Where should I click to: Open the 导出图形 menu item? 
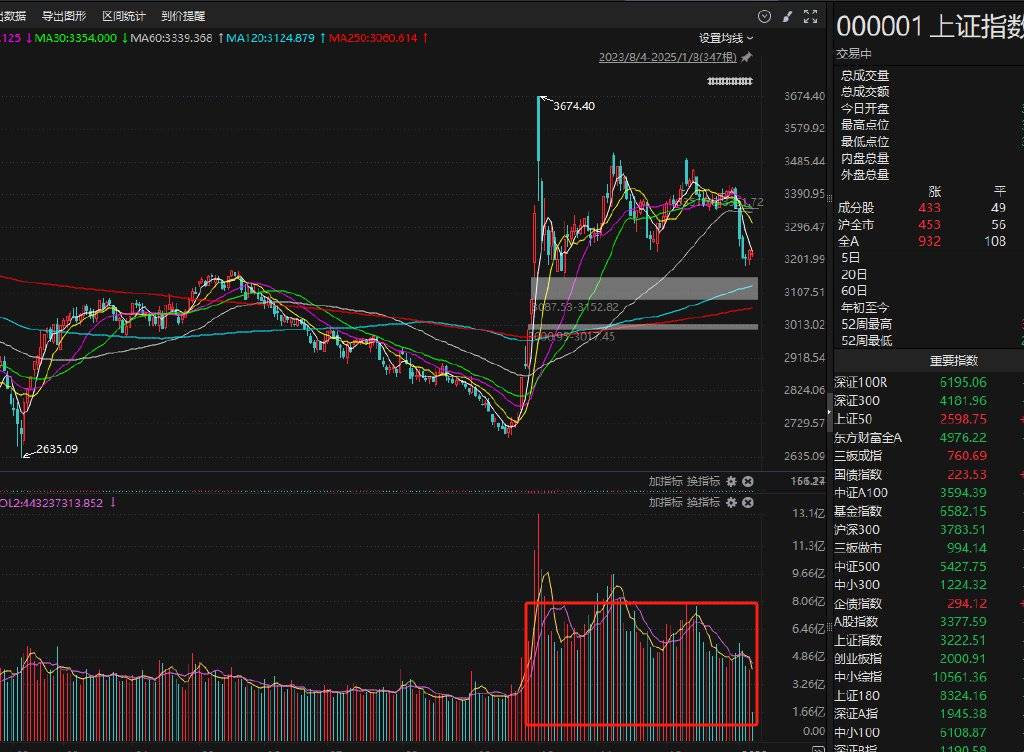click(x=64, y=16)
